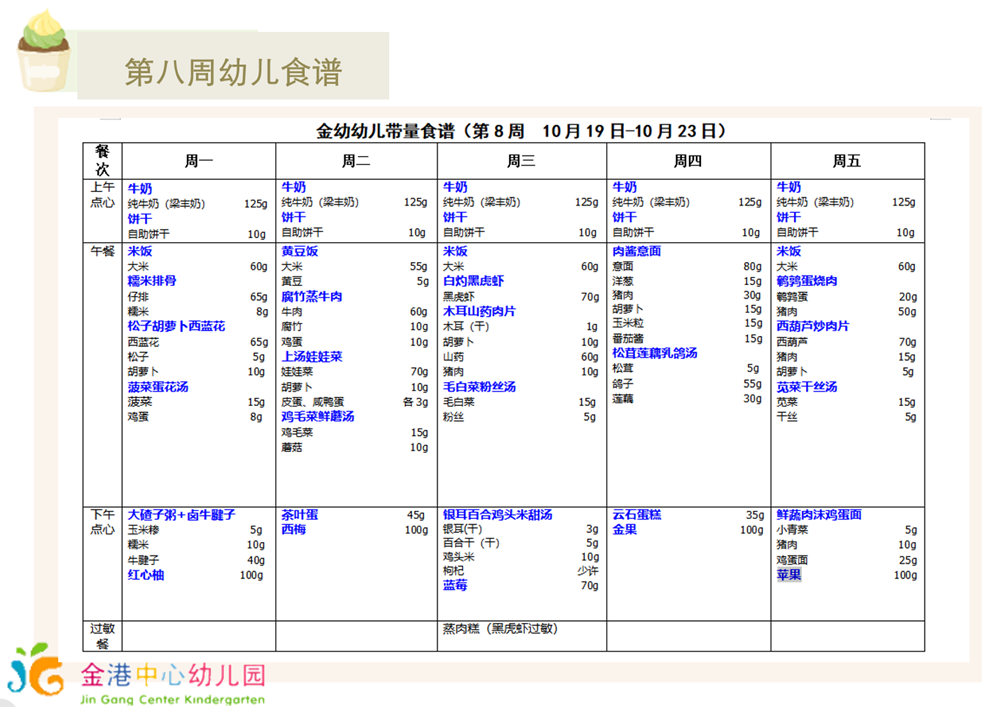Screen dimensions: 1000x707
Task: Click the highlighted fruit name 苹果
Action: point(789,575)
